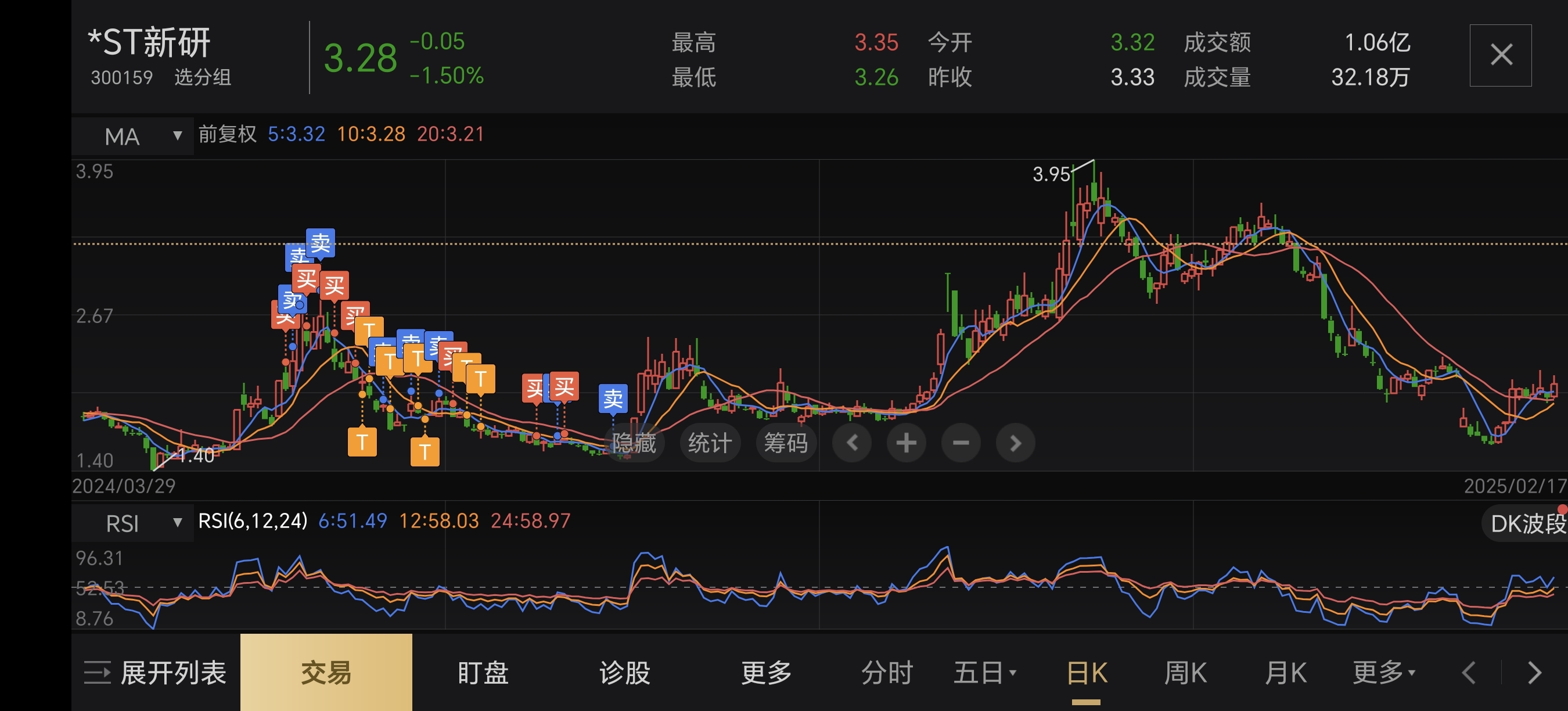Click the expand list hamburger icon
The image size is (1568, 711).
click(x=98, y=672)
